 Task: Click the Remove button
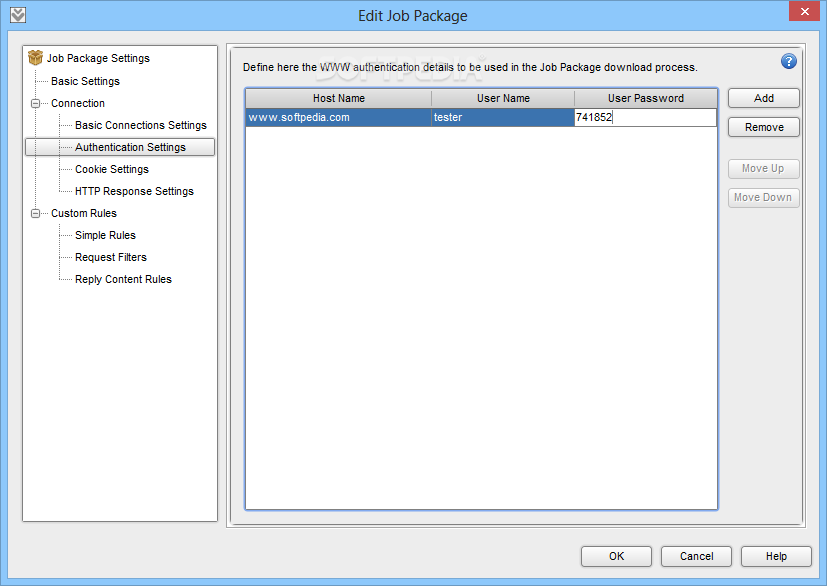click(x=764, y=127)
